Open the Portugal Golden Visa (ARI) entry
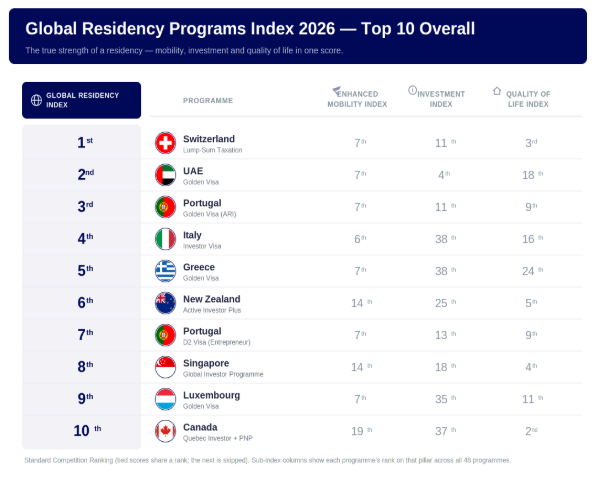The image size is (596, 482). click(x=209, y=207)
